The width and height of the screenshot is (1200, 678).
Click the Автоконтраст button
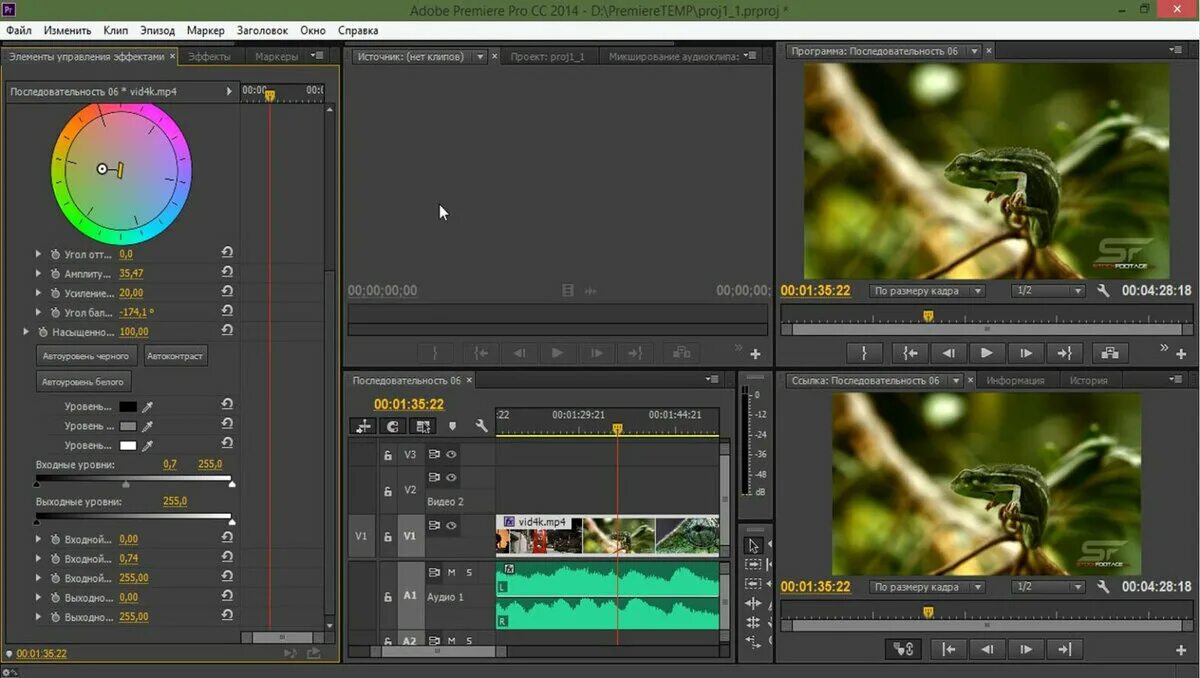[x=176, y=356]
